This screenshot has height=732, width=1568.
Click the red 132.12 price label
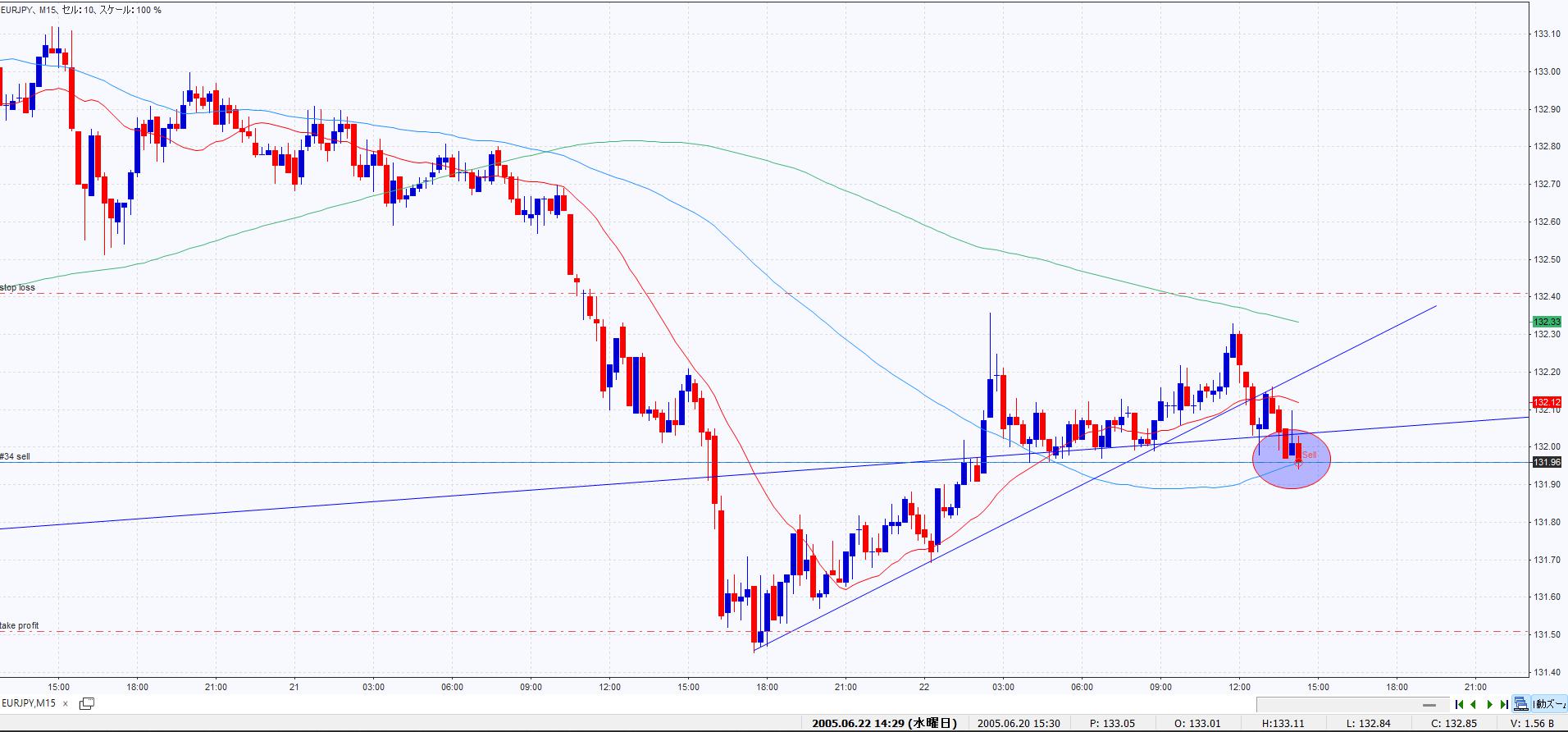1546,402
